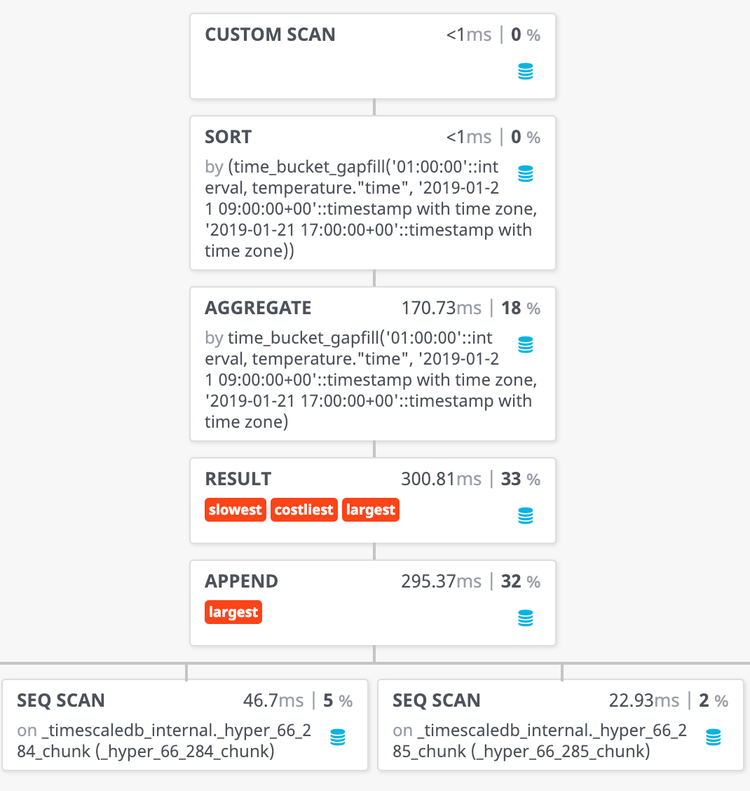Select the AGGREGATE node title

(258, 308)
